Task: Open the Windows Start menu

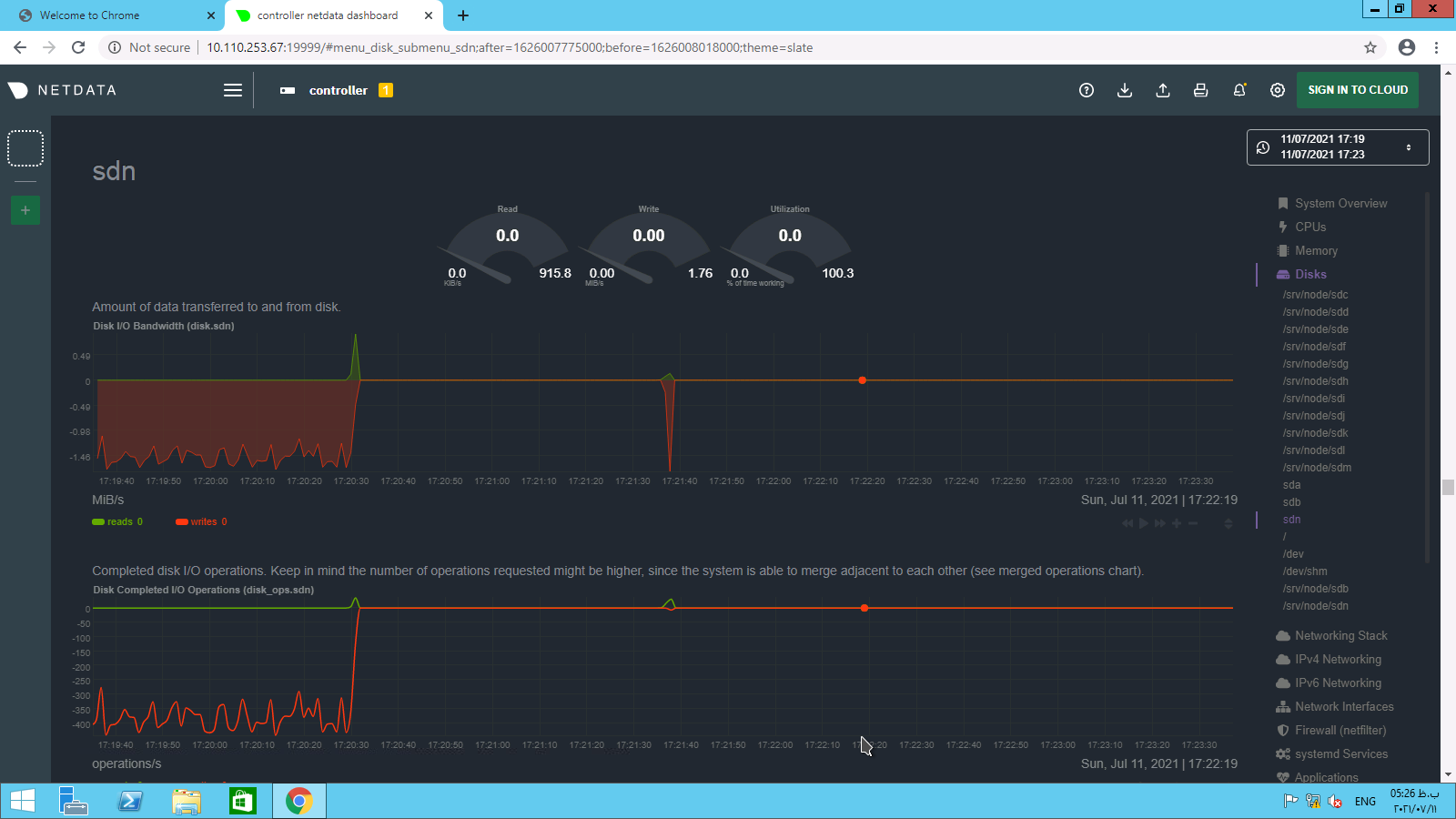Action: point(23,801)
